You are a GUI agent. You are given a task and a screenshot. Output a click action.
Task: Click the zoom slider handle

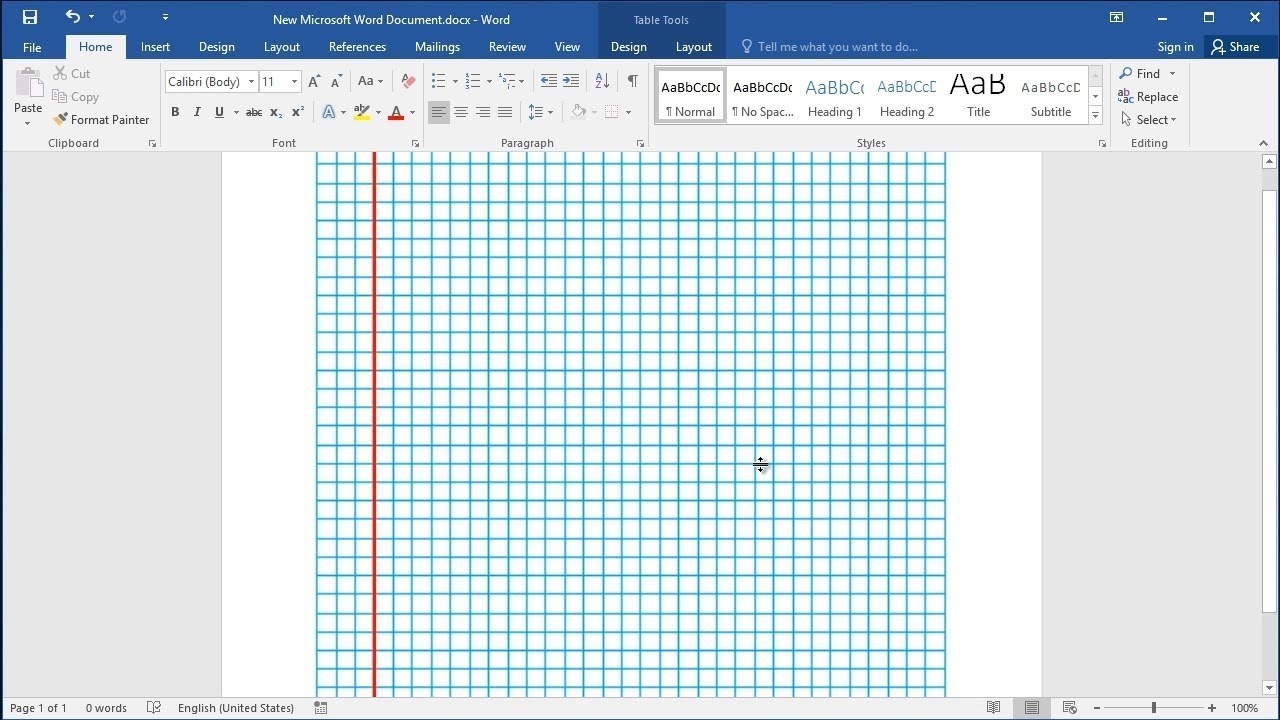coord(1153,708)
